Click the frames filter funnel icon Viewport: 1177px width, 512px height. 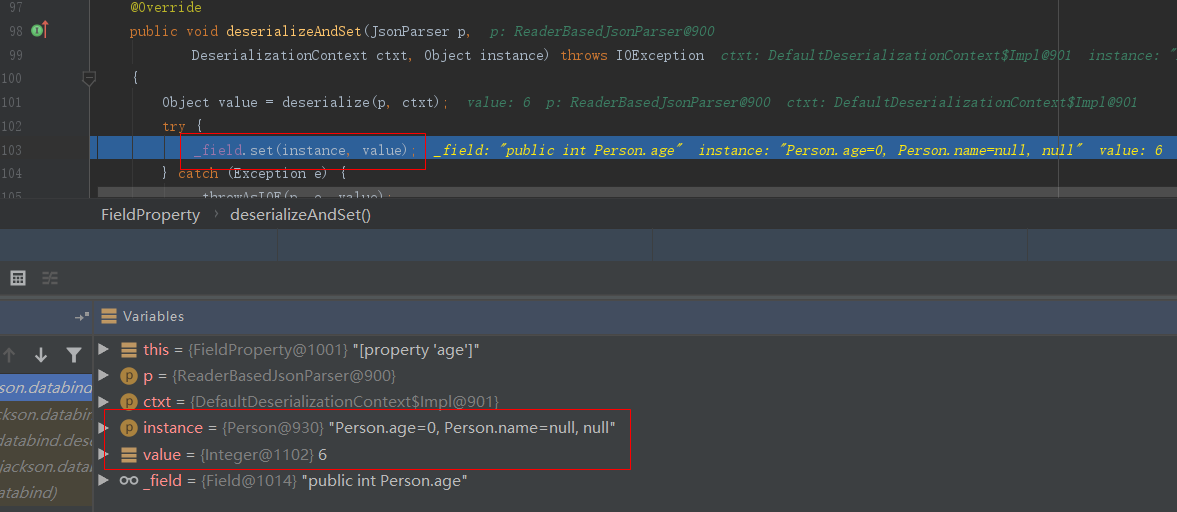tap(73, 354)
